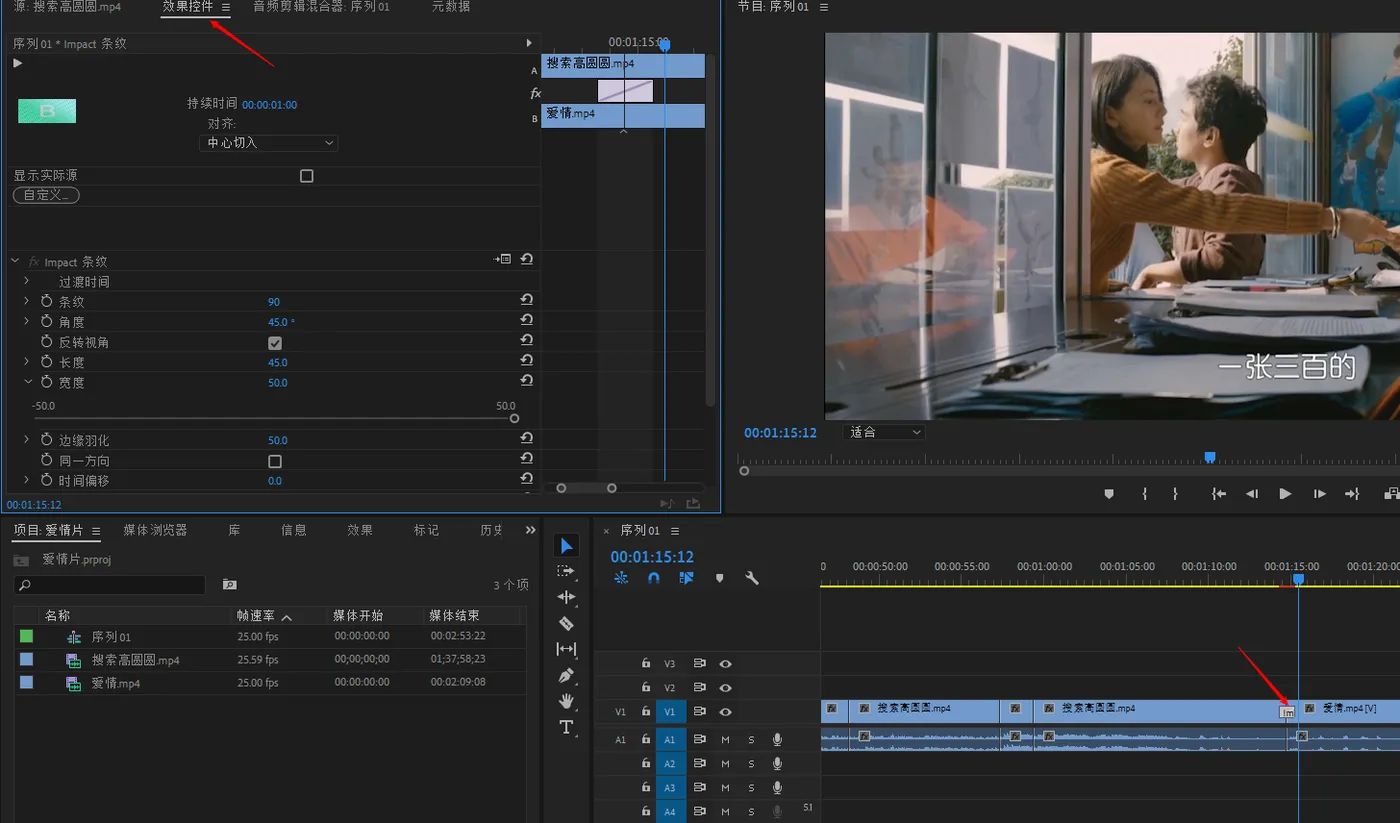Switch to the 元数据 tab
This screenshot has height=823, width=1400.
[451, 7]
